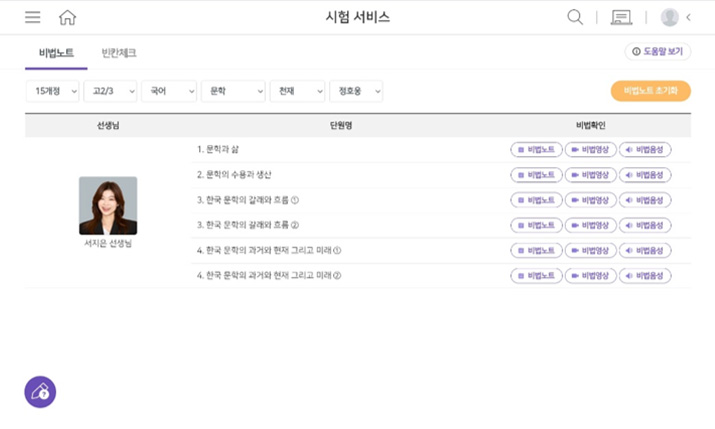The width and height of the screenshot is (715, 429).
Task: Play 비법영상 for unit 2 문학의 수용과 생산
Action: click(x=591, y=175)
